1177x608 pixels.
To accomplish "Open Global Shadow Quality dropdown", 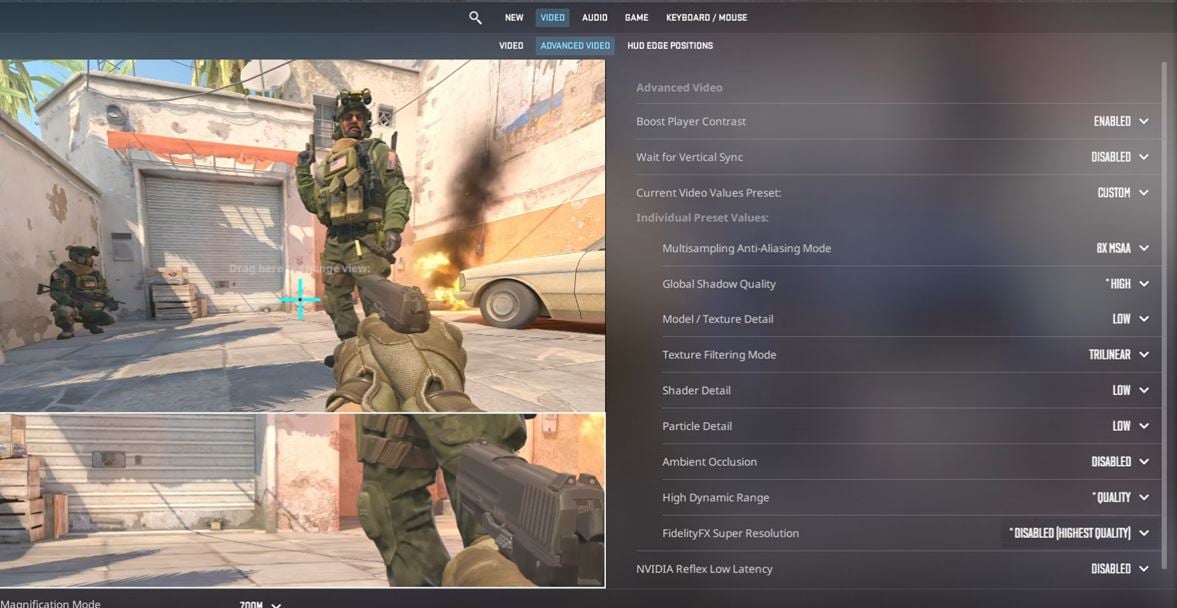I will coord(1127,284).
